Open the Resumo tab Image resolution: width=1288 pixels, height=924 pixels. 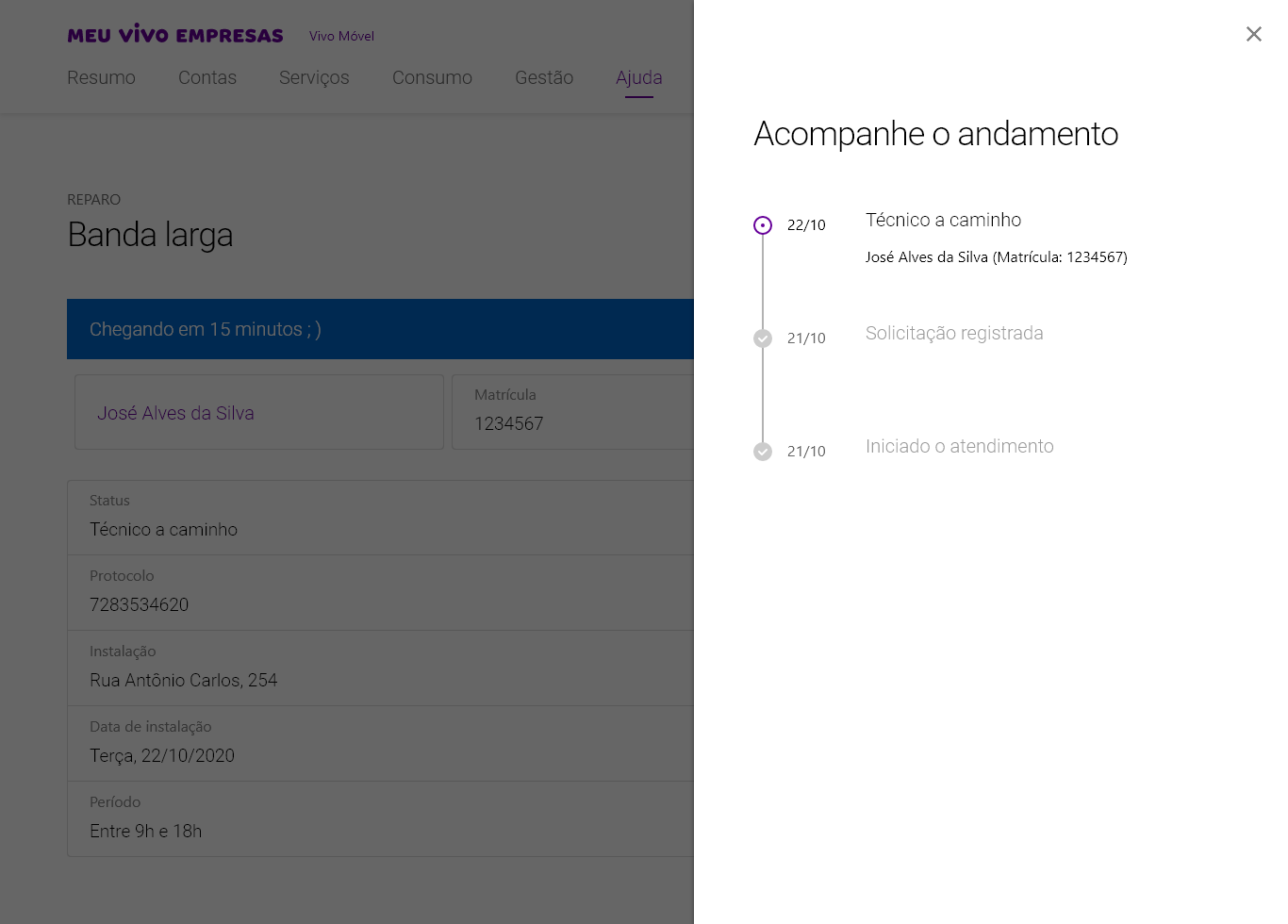(x=101, y=78)
